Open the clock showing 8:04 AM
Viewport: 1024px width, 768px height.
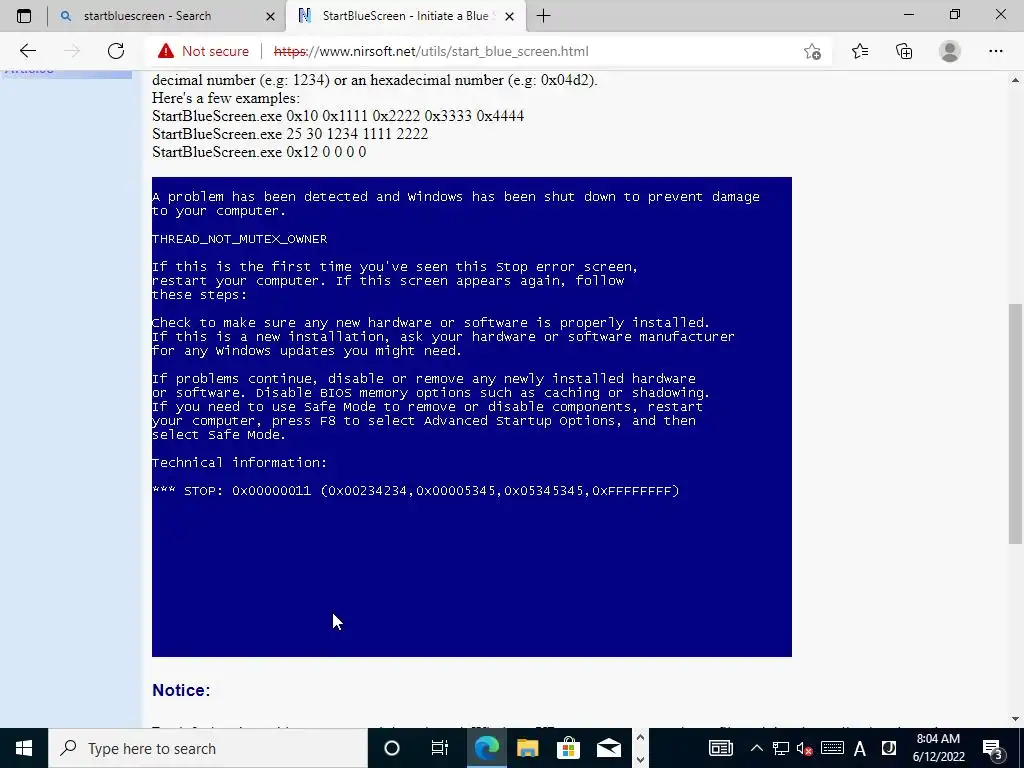[x=938, y=748]
